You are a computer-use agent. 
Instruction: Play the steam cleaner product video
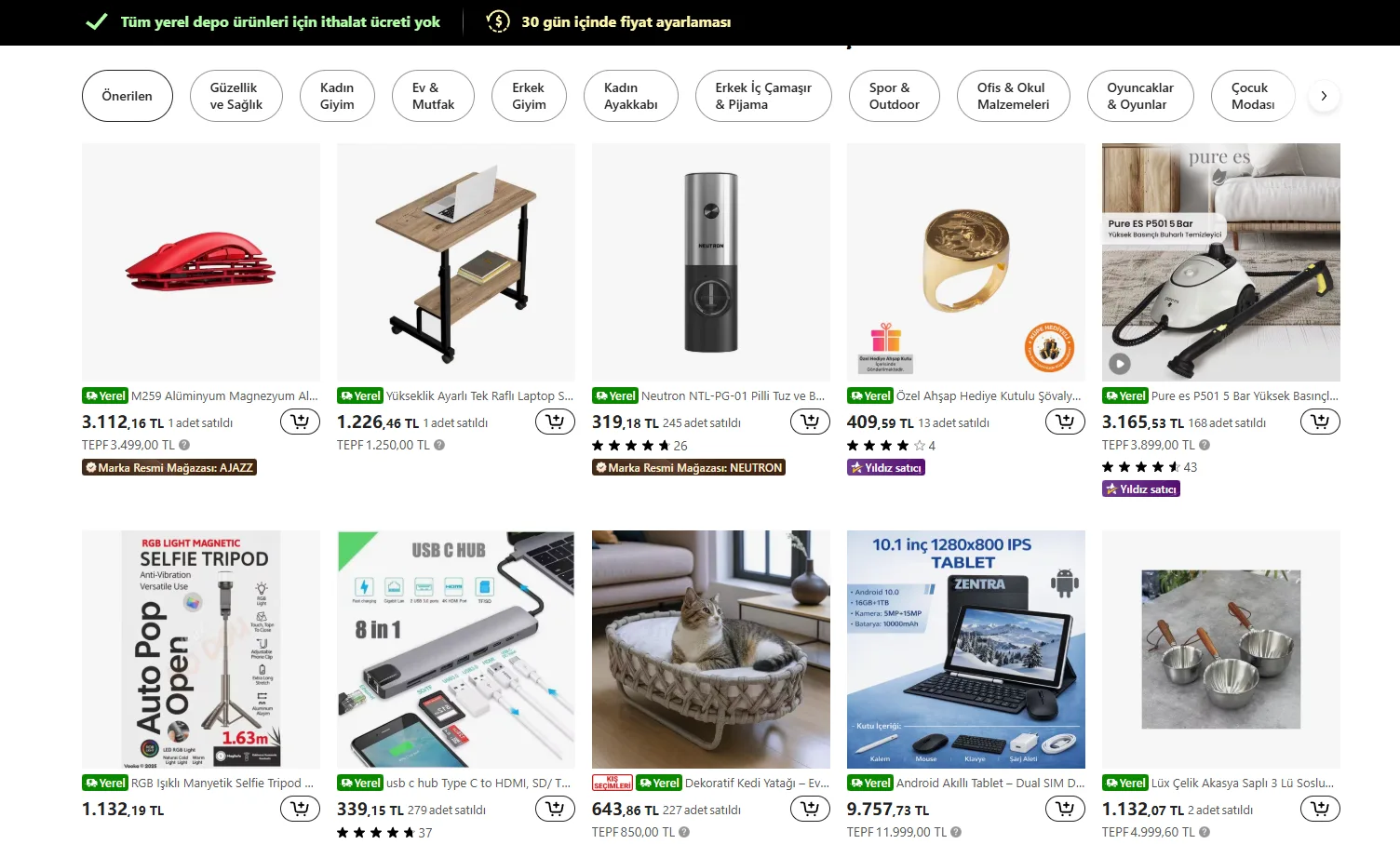pyautogui.click(x=1120, y=364)
